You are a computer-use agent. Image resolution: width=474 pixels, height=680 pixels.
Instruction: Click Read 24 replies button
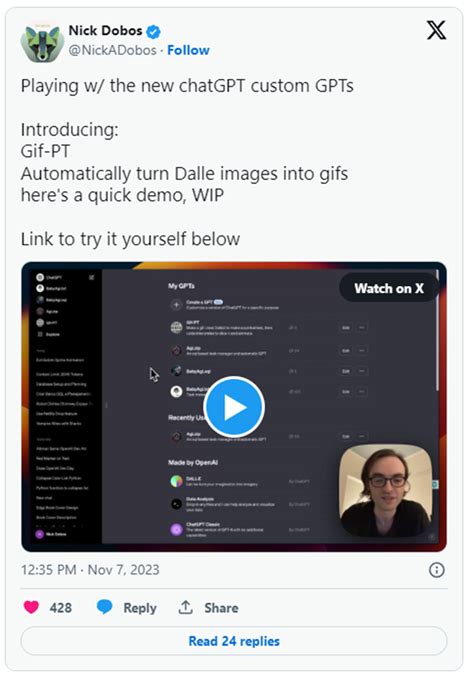[x=234, y=641]
